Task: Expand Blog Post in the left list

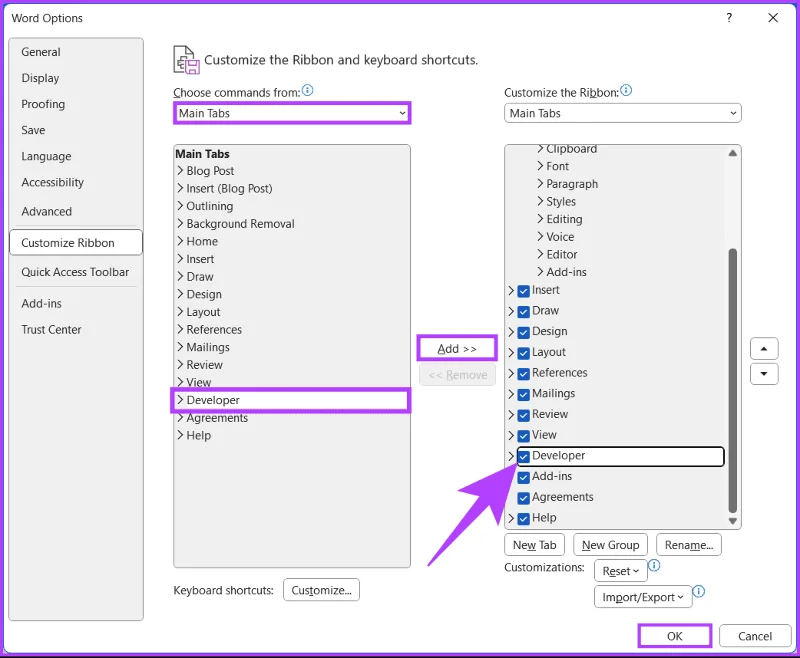Action: [180, 170]
